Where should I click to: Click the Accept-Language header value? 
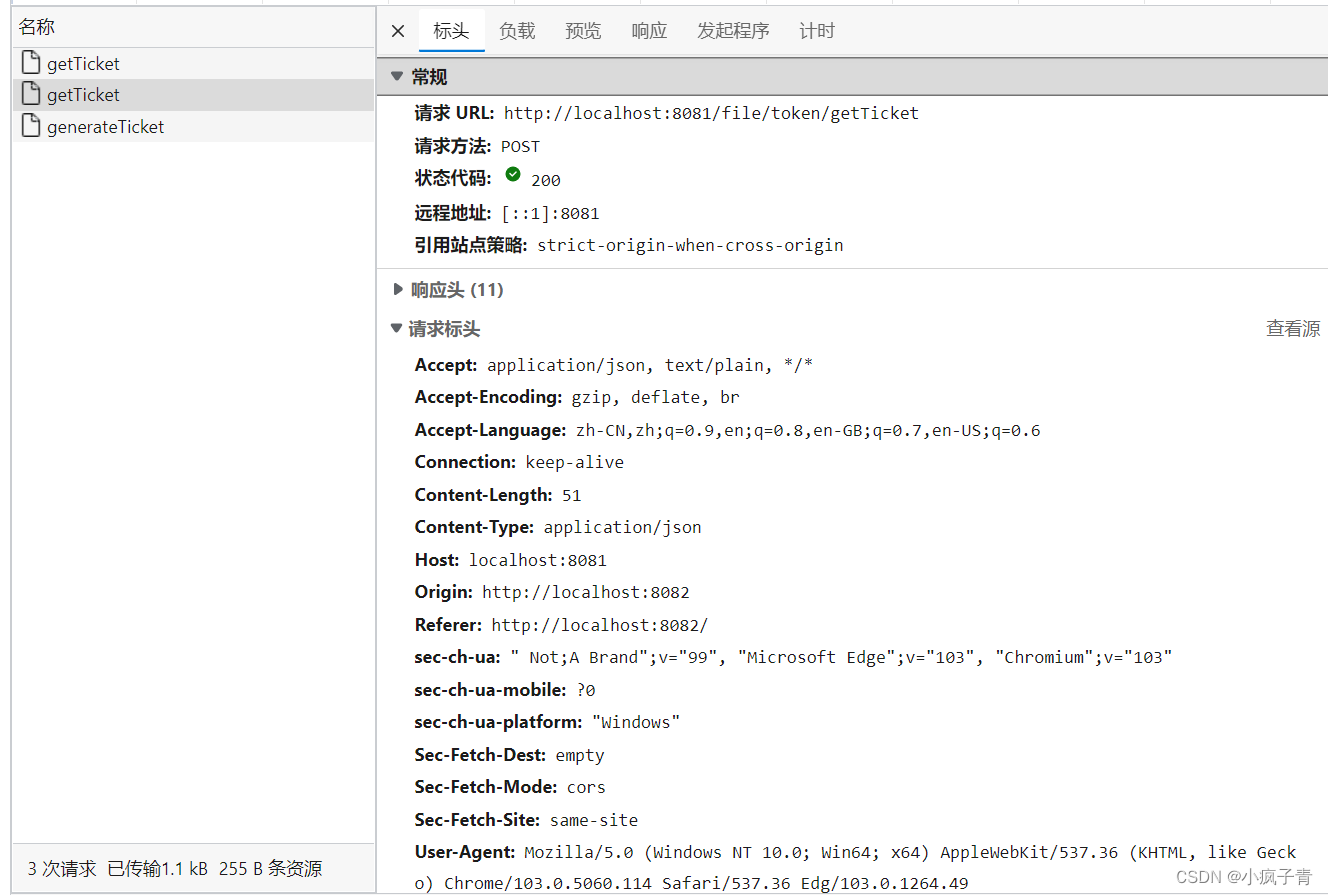(x=808, y=431)
